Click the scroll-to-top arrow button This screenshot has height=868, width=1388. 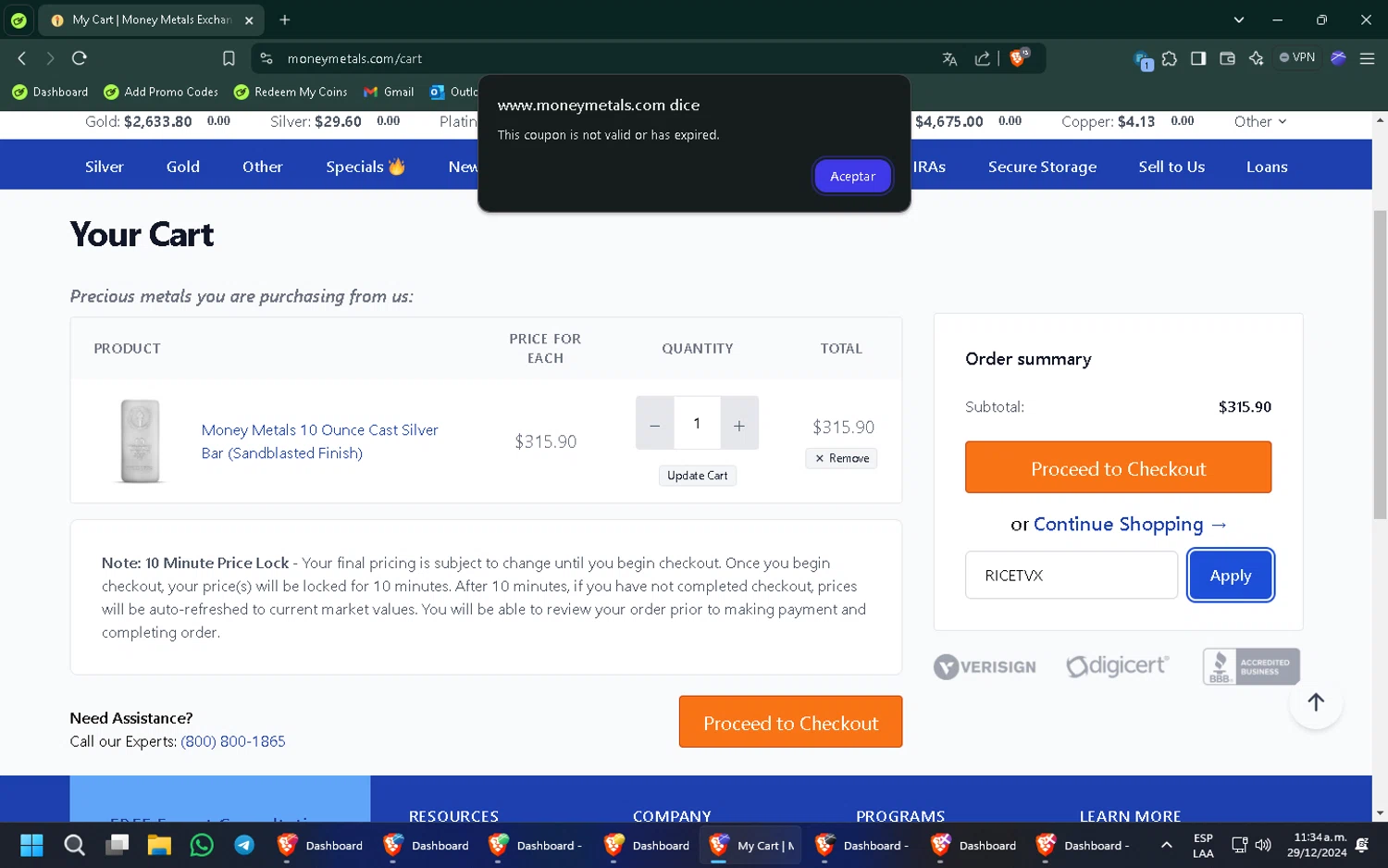click(1316, 701)
